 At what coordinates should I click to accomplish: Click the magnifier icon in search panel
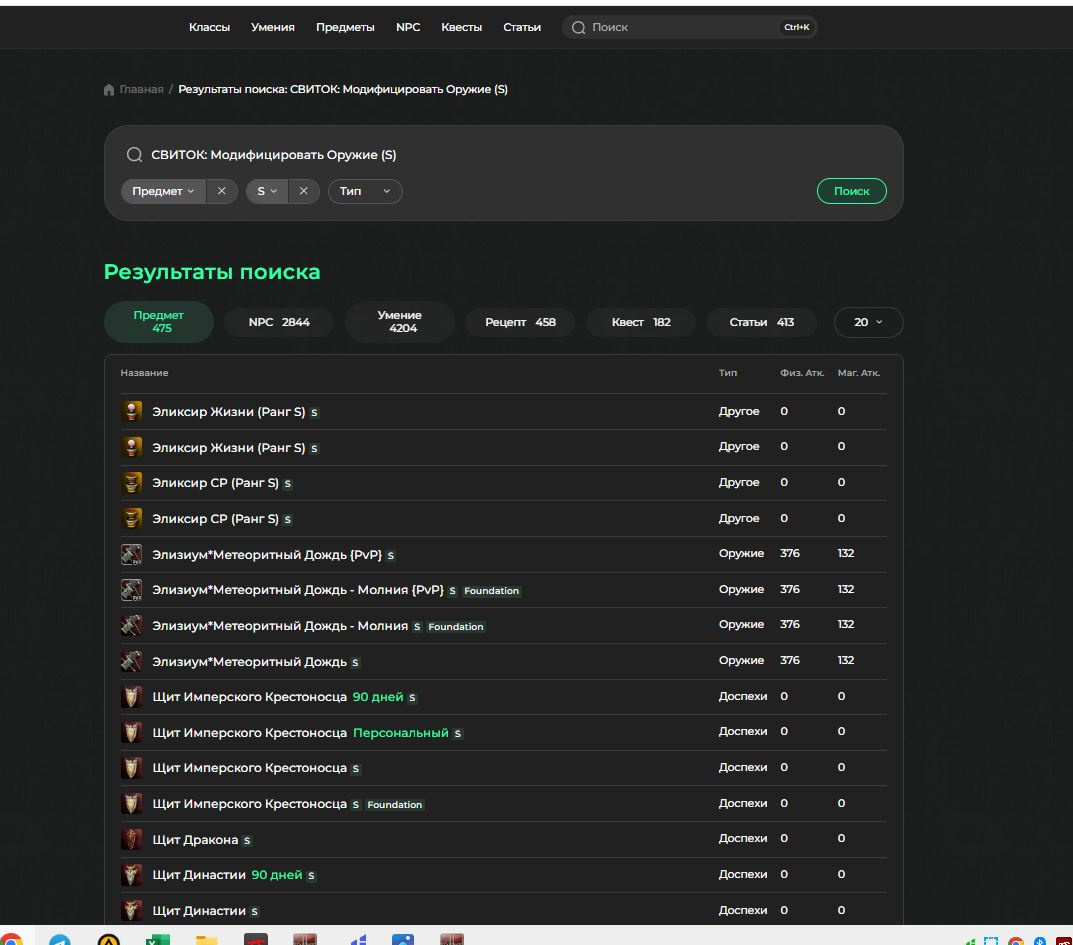(x=134, y=155)
